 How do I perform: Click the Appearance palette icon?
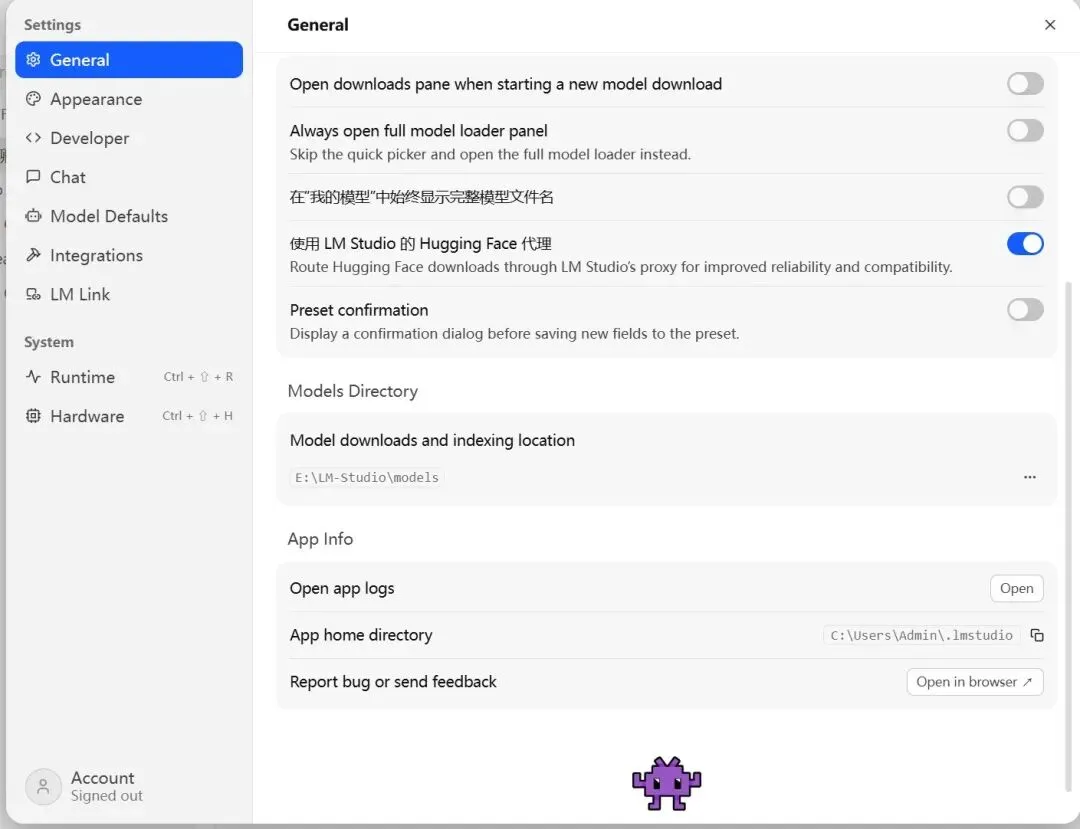click(34, 99)
